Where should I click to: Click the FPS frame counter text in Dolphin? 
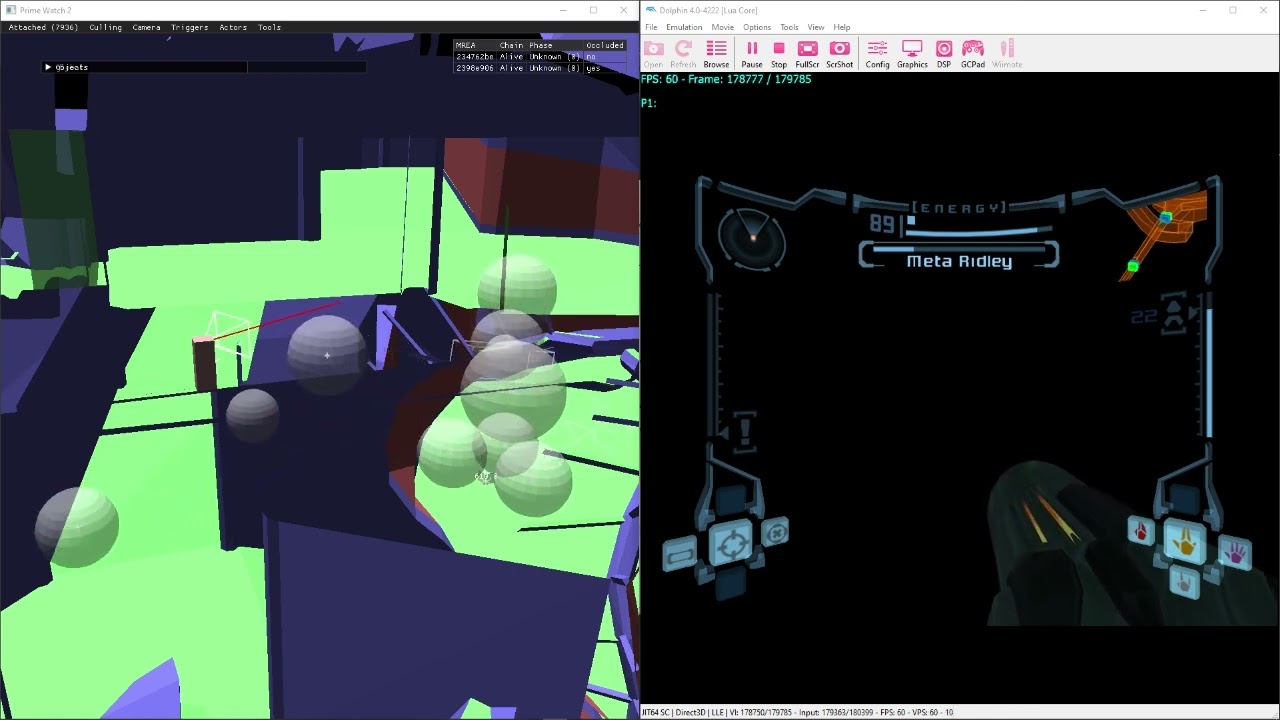726,79
